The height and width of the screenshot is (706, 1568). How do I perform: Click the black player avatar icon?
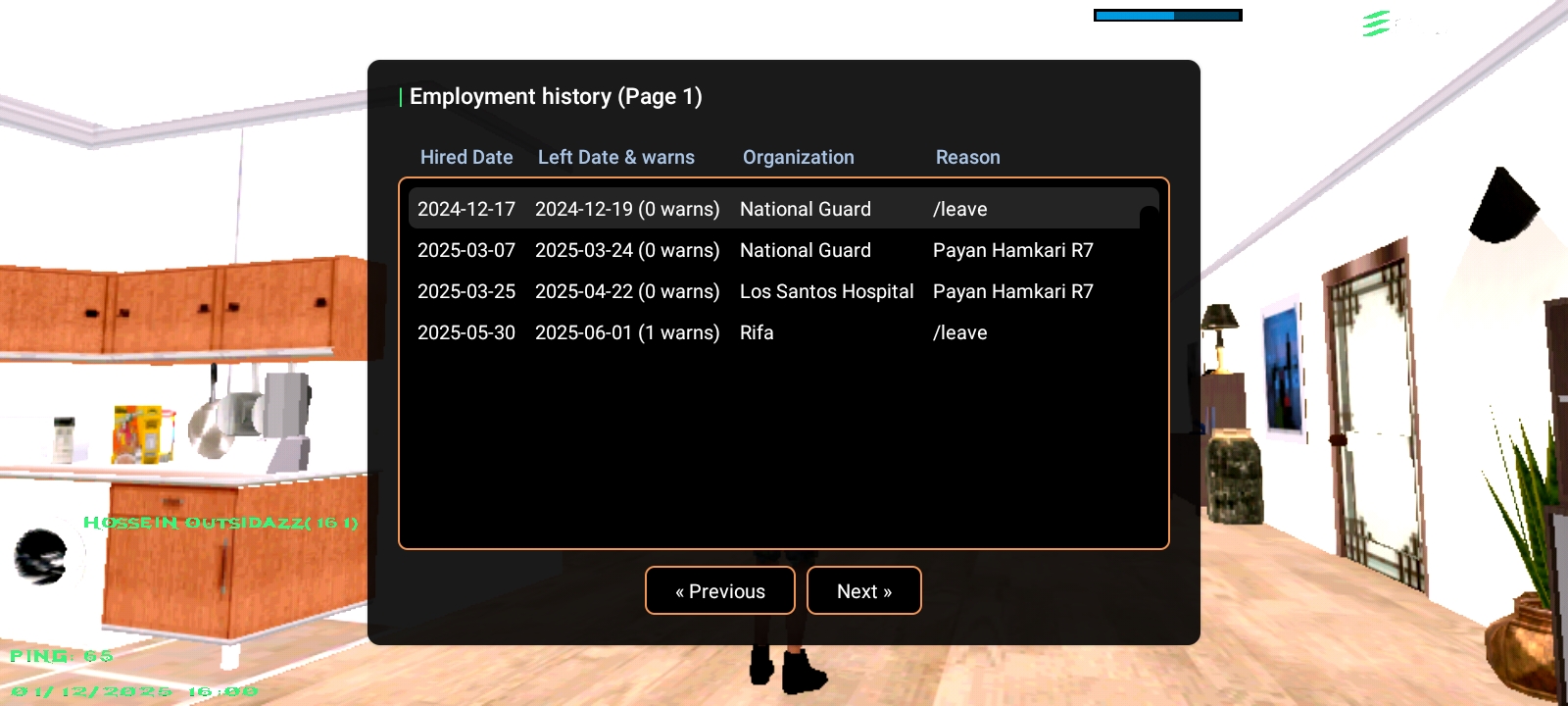tap(41, 556)
